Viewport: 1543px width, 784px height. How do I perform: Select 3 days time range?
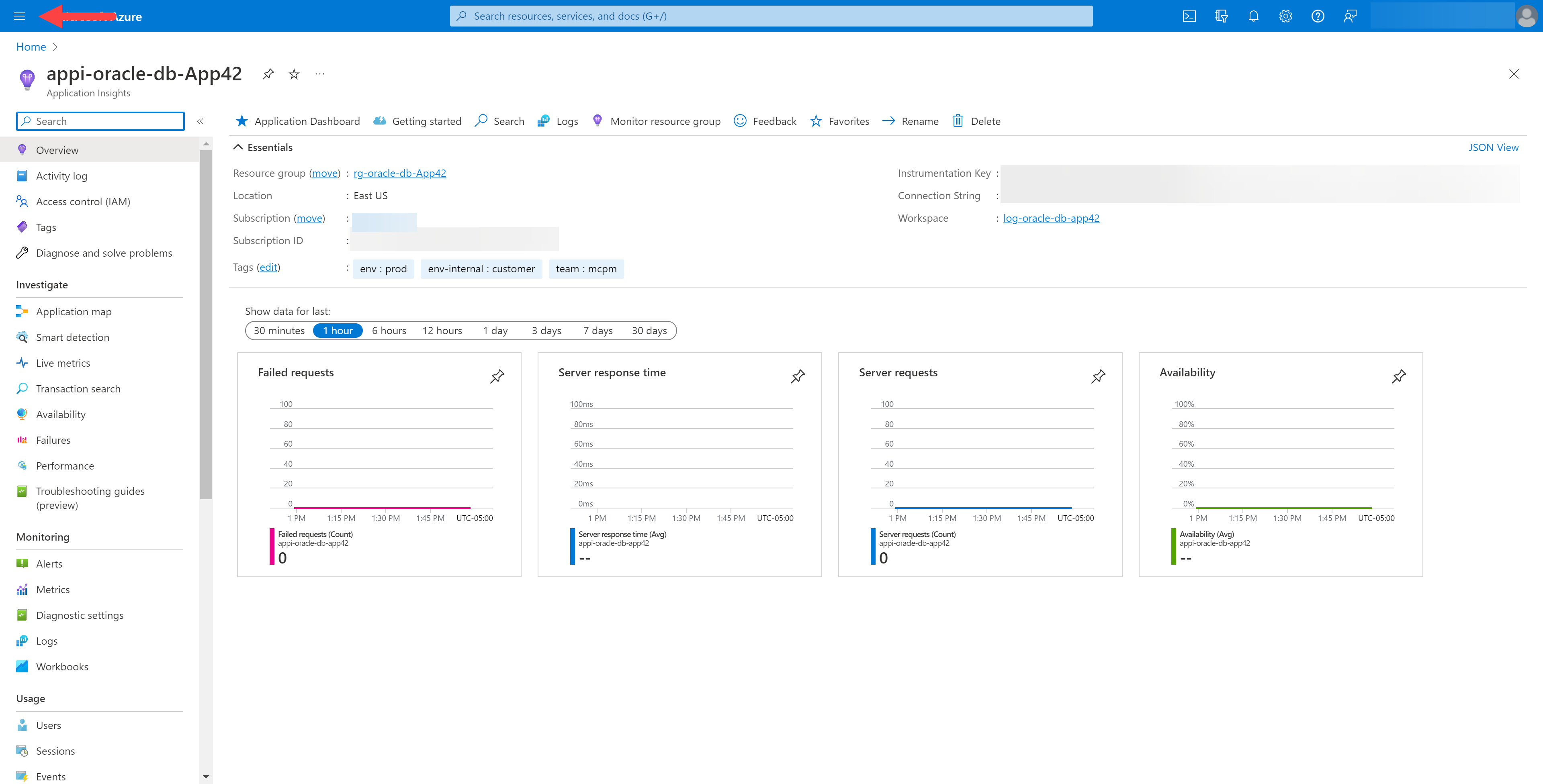coord(546,331)
